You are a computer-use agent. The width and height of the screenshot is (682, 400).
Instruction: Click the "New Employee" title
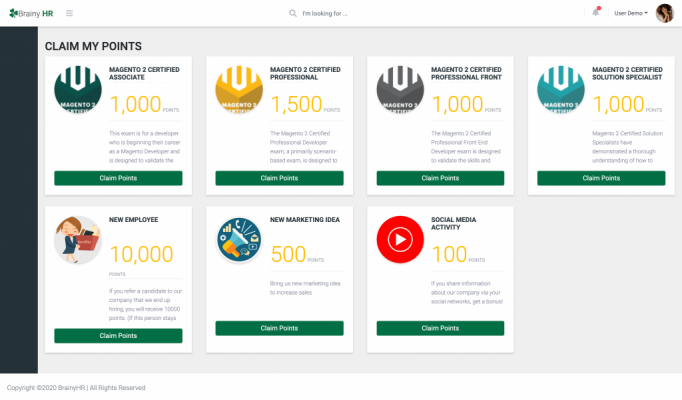134,220
